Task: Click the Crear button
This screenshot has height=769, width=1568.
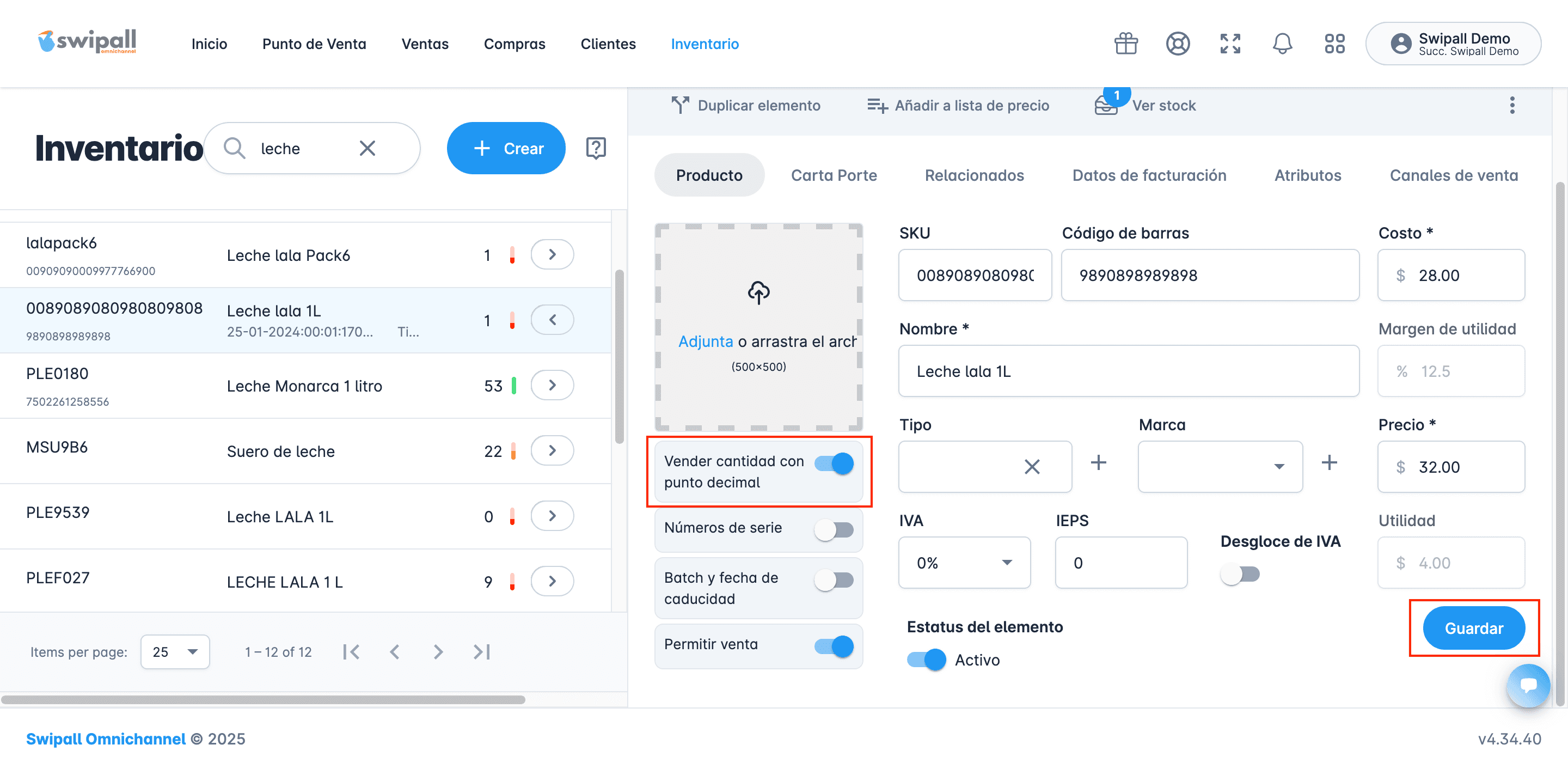Action: click(x=506, y=148)
